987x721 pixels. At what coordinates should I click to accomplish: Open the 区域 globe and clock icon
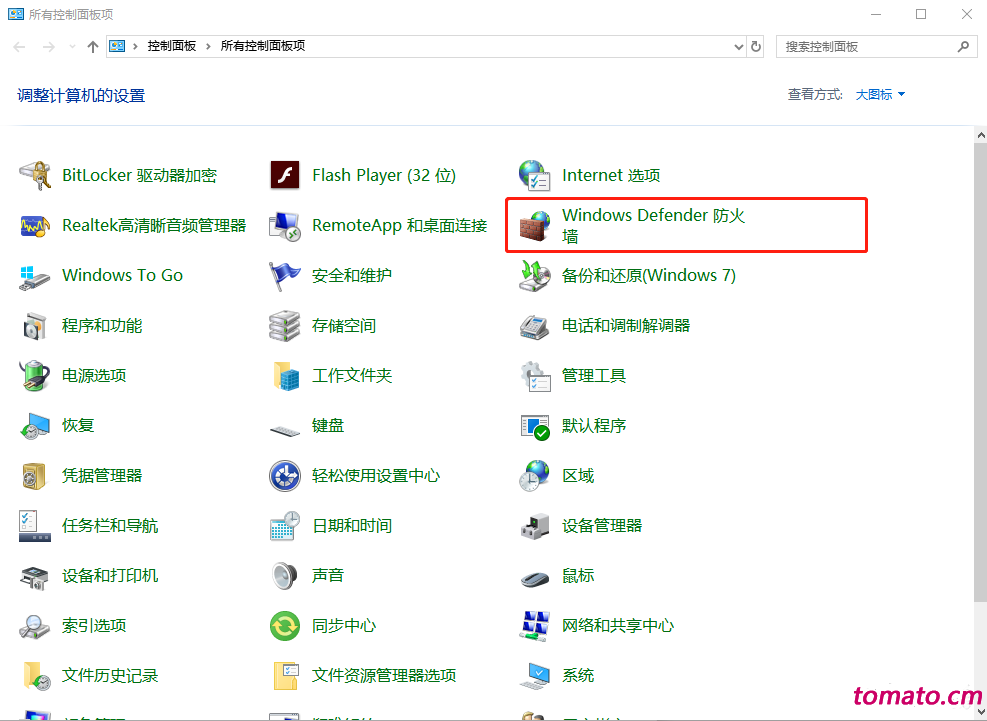534,475
